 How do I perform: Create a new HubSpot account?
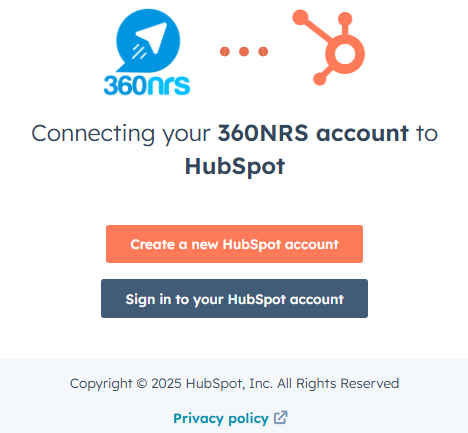234,244
